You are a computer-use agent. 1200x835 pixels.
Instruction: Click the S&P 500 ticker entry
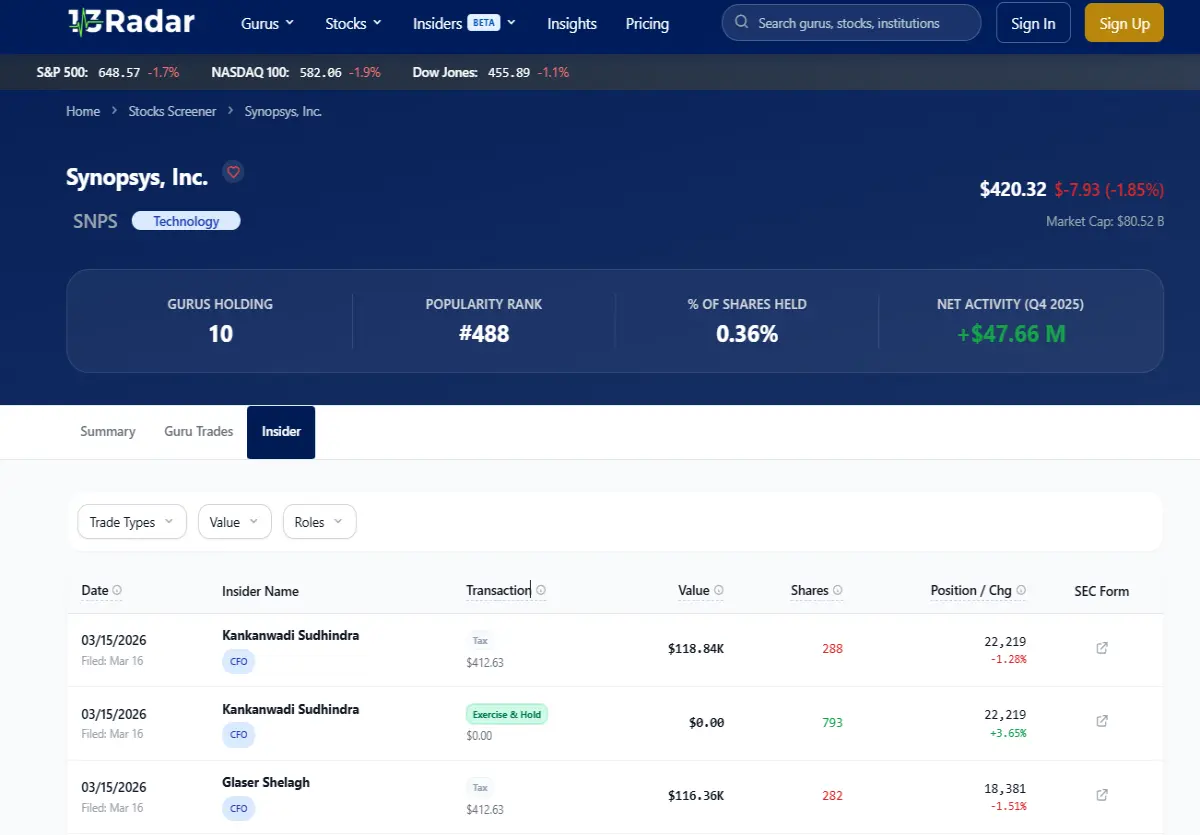pyautogui.click(x=107, y=72)
